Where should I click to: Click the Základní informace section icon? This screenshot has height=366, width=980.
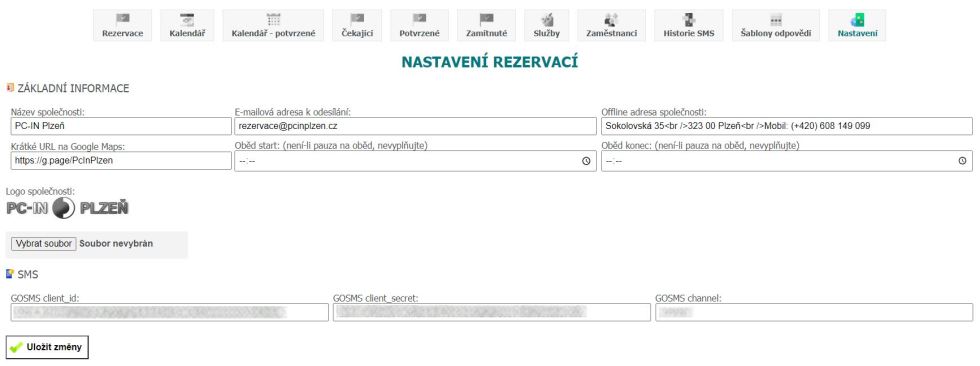click(x=9, y=88)
